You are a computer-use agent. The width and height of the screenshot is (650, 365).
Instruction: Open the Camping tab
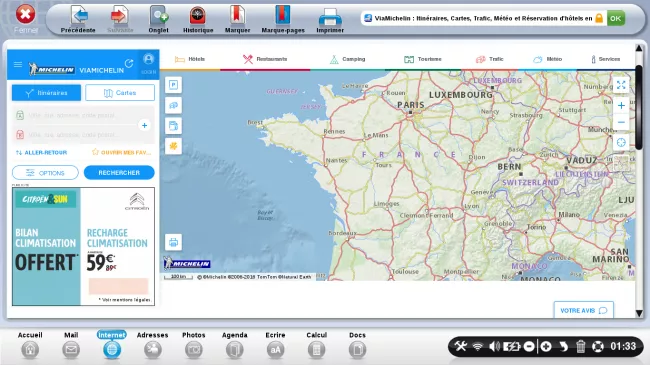tap(347, 59)
